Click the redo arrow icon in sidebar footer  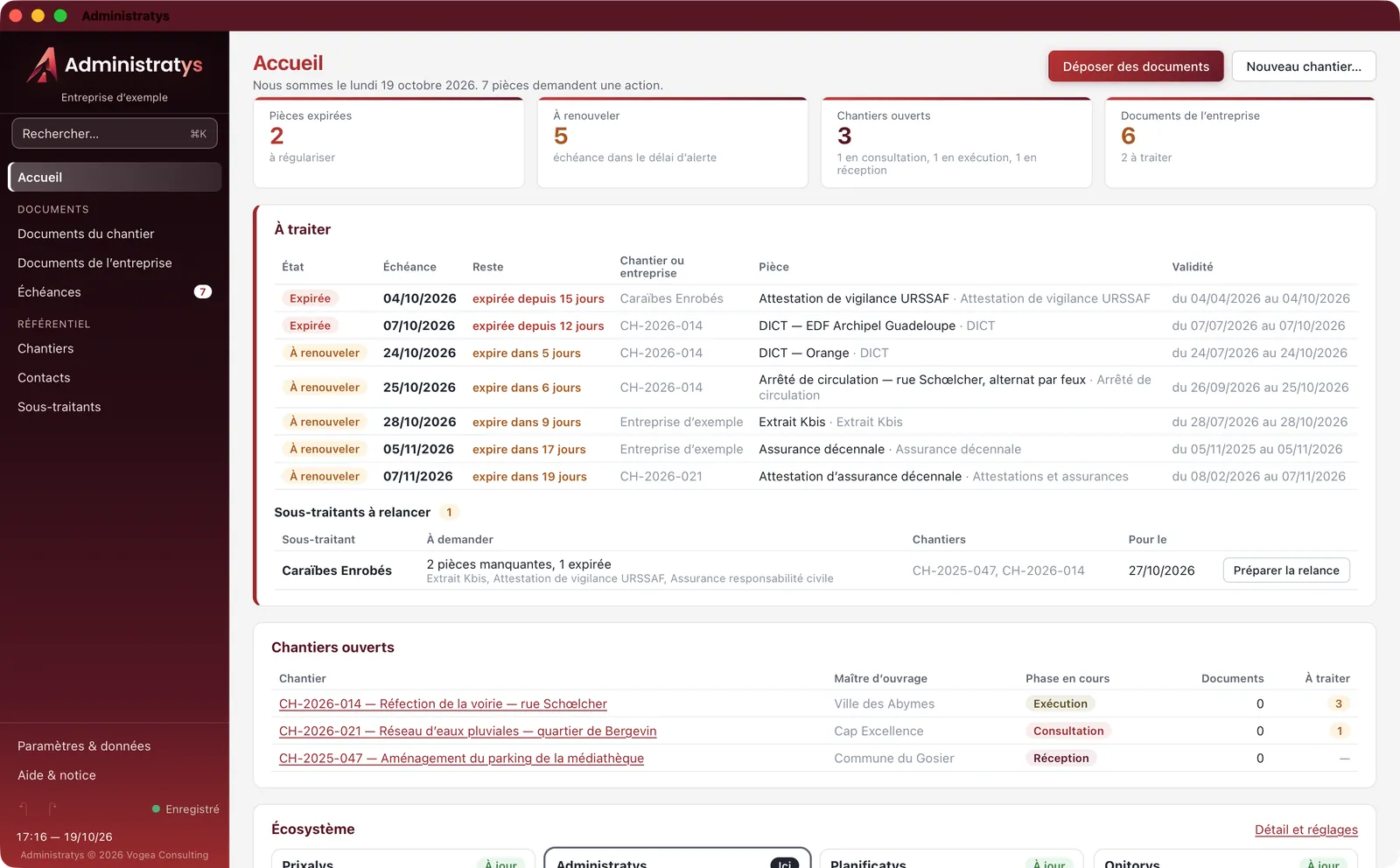[x=52, y=808]
